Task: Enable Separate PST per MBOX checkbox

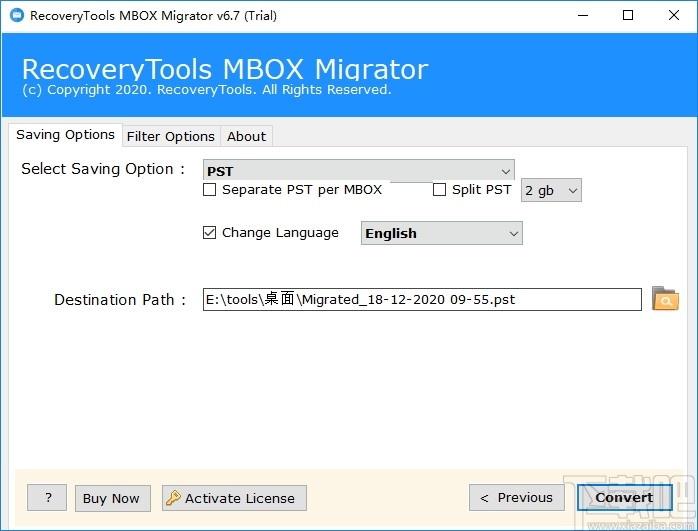Action: click(x=209, y=190)
